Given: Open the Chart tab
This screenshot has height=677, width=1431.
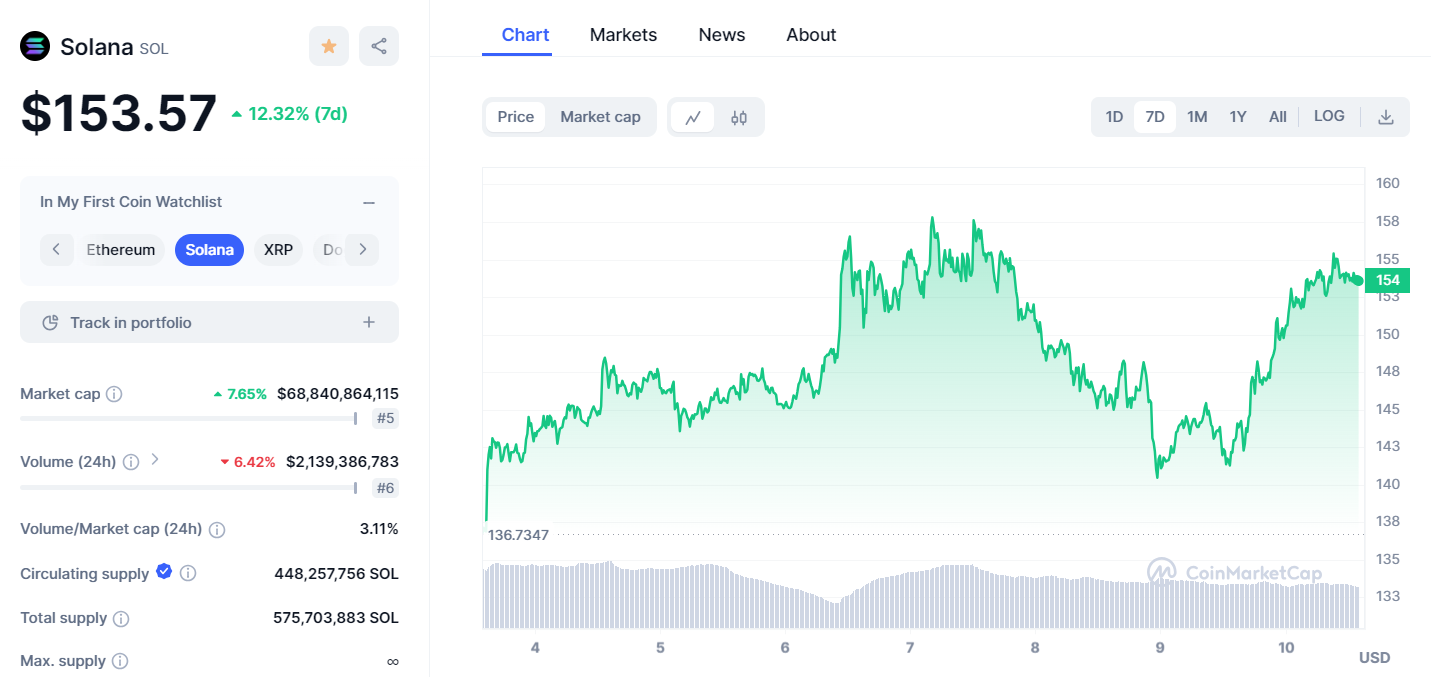Looking at the screenshot, I should (525, 35).
